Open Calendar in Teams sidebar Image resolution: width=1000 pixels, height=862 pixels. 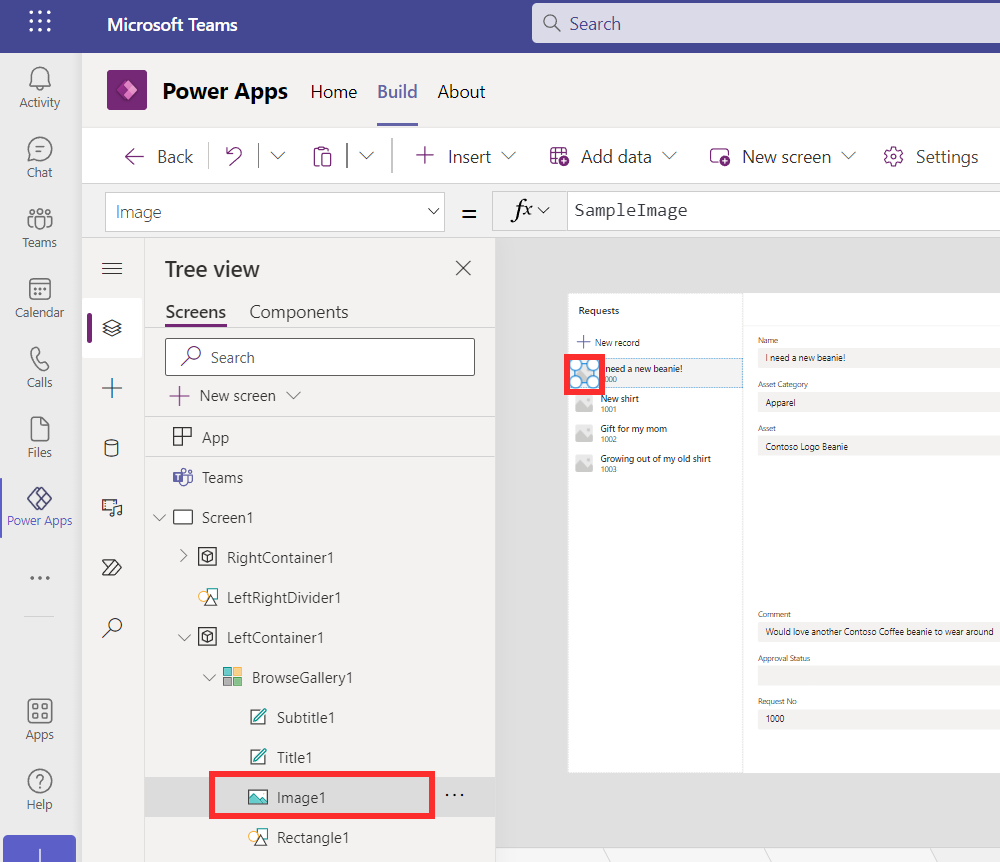[40, 298]
